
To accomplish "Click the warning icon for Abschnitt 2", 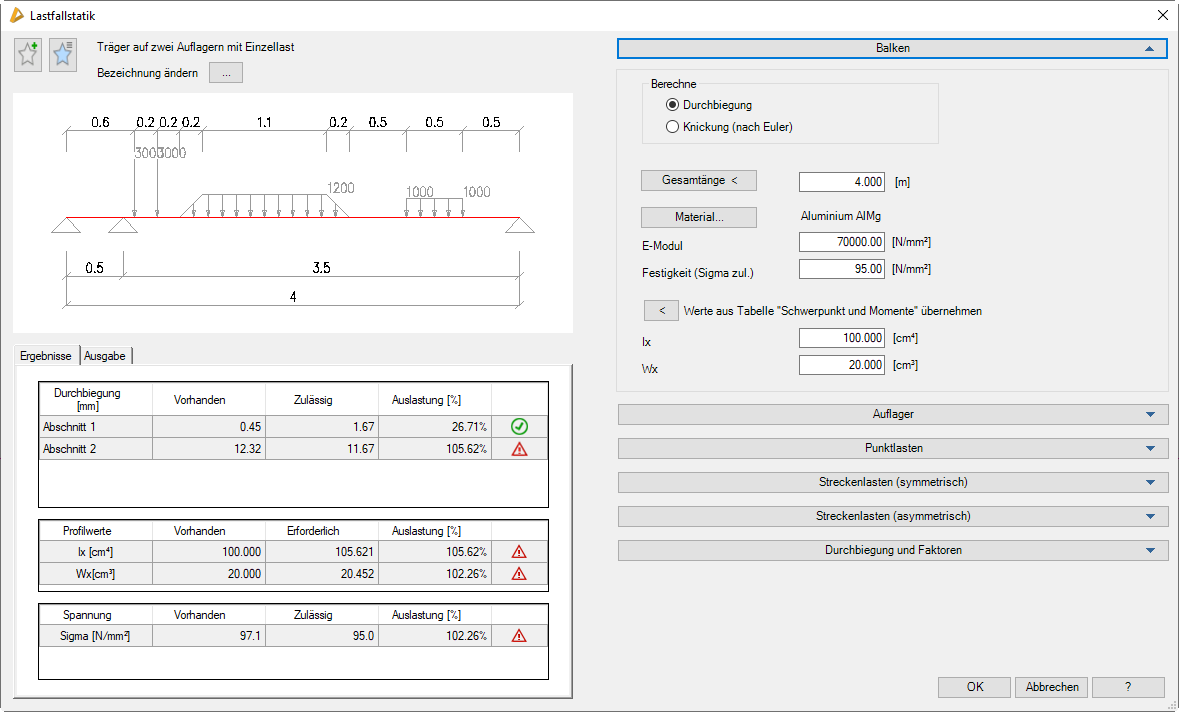I will 519,449.
